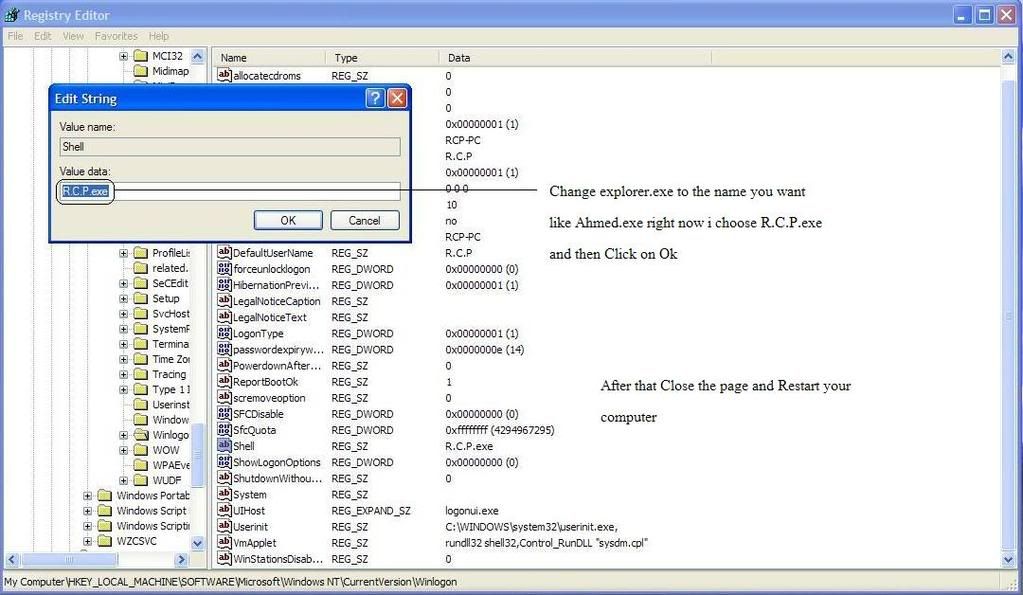This screenshot has height=595, width=1023.
Task: Click the VmApplet string value icon
Action: (224, 542)
